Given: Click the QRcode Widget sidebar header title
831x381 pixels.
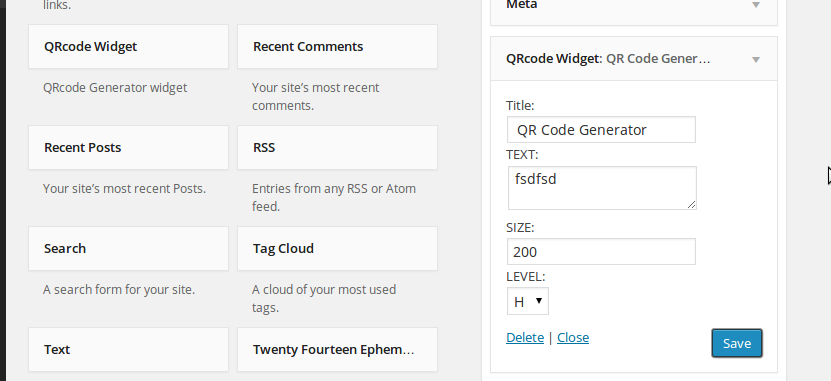Looking at the screenshot, I should 608,59.
